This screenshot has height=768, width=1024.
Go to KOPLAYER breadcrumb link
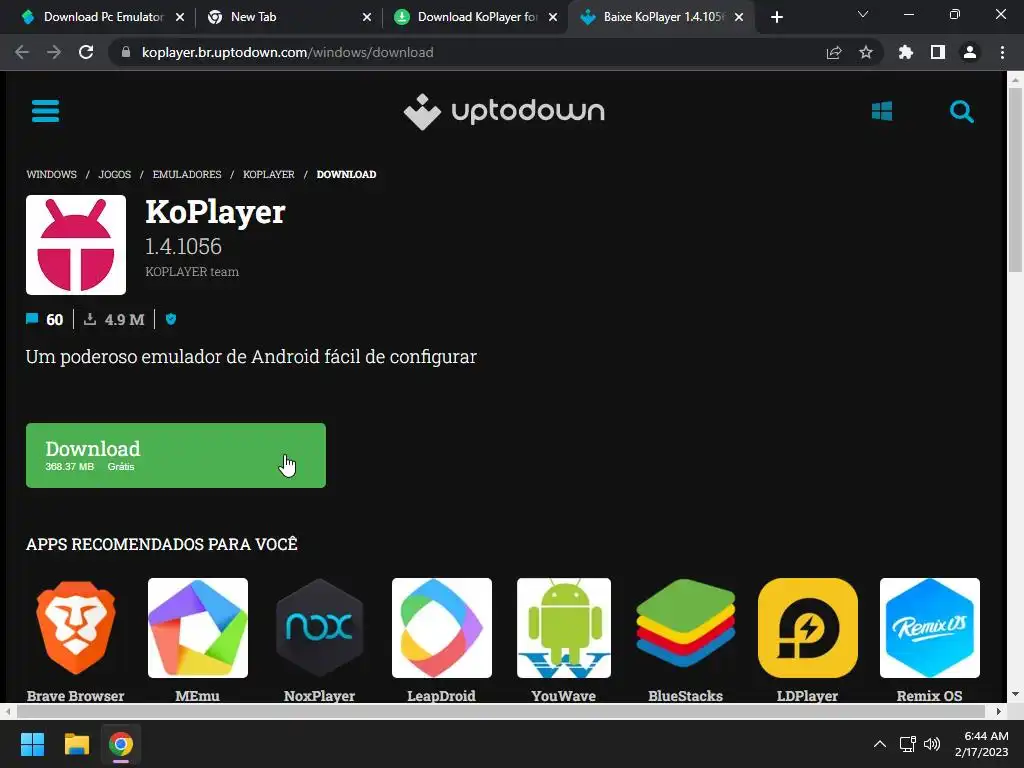pos(269,174)
